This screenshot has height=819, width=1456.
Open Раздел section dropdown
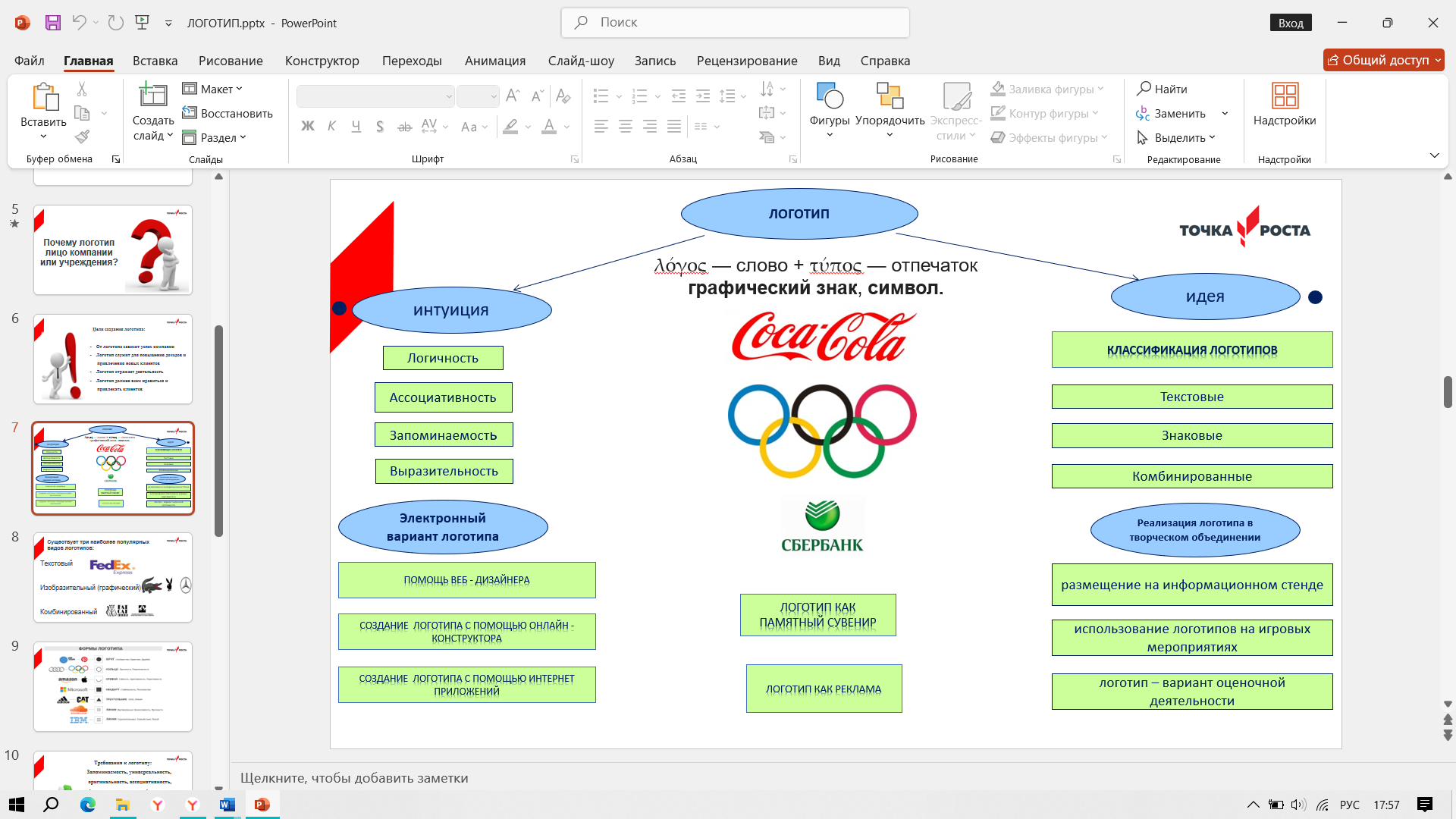click(x=215, y=137)
